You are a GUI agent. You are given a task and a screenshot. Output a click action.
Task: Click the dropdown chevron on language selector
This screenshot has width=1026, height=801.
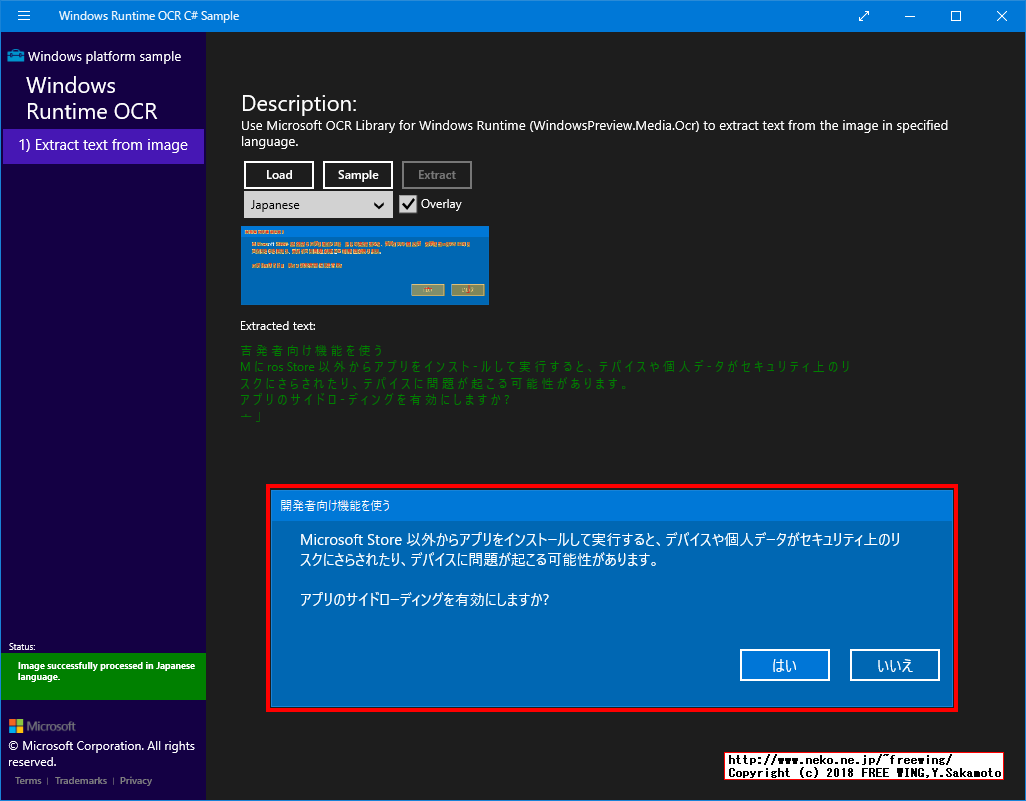coord(380,204)
